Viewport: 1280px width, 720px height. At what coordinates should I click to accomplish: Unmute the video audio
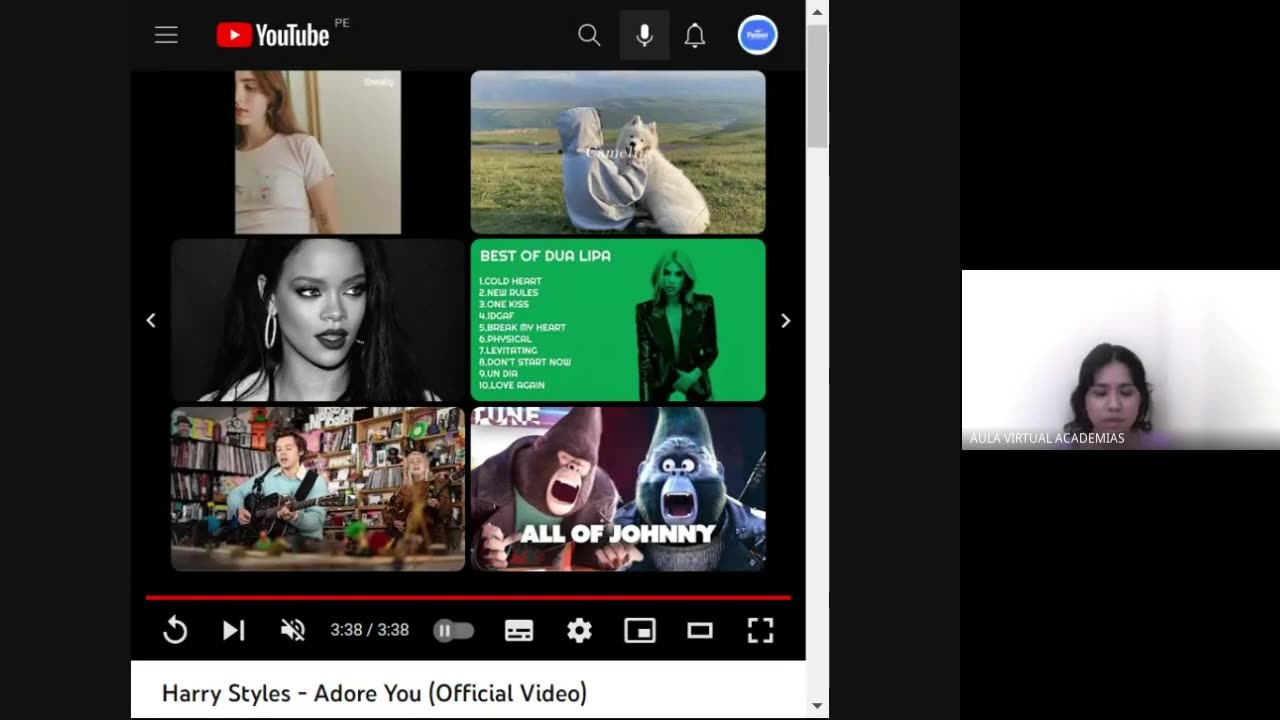(x=292, y=630)
